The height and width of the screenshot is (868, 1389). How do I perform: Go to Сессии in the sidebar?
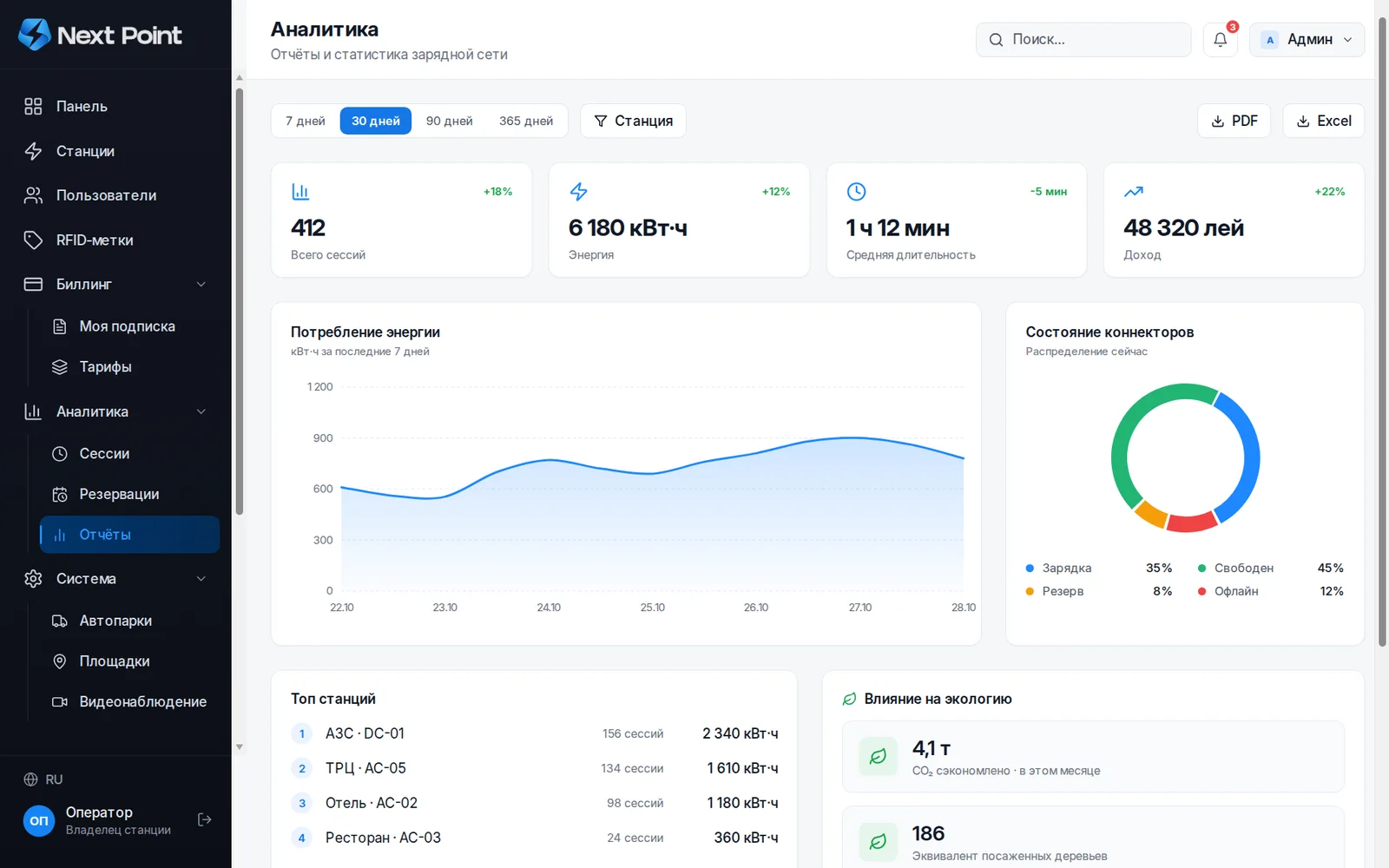pos(130,454)
